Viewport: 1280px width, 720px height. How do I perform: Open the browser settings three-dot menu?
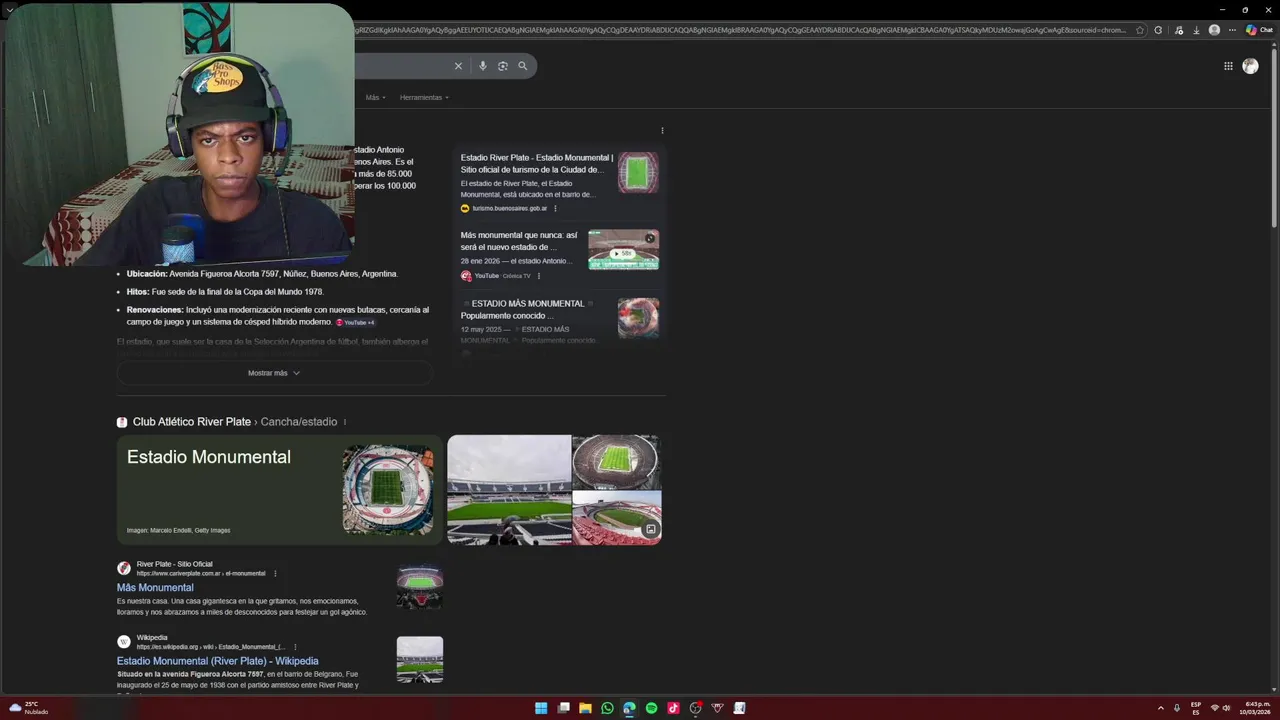pyautogui.click(x=1232, y=30)
